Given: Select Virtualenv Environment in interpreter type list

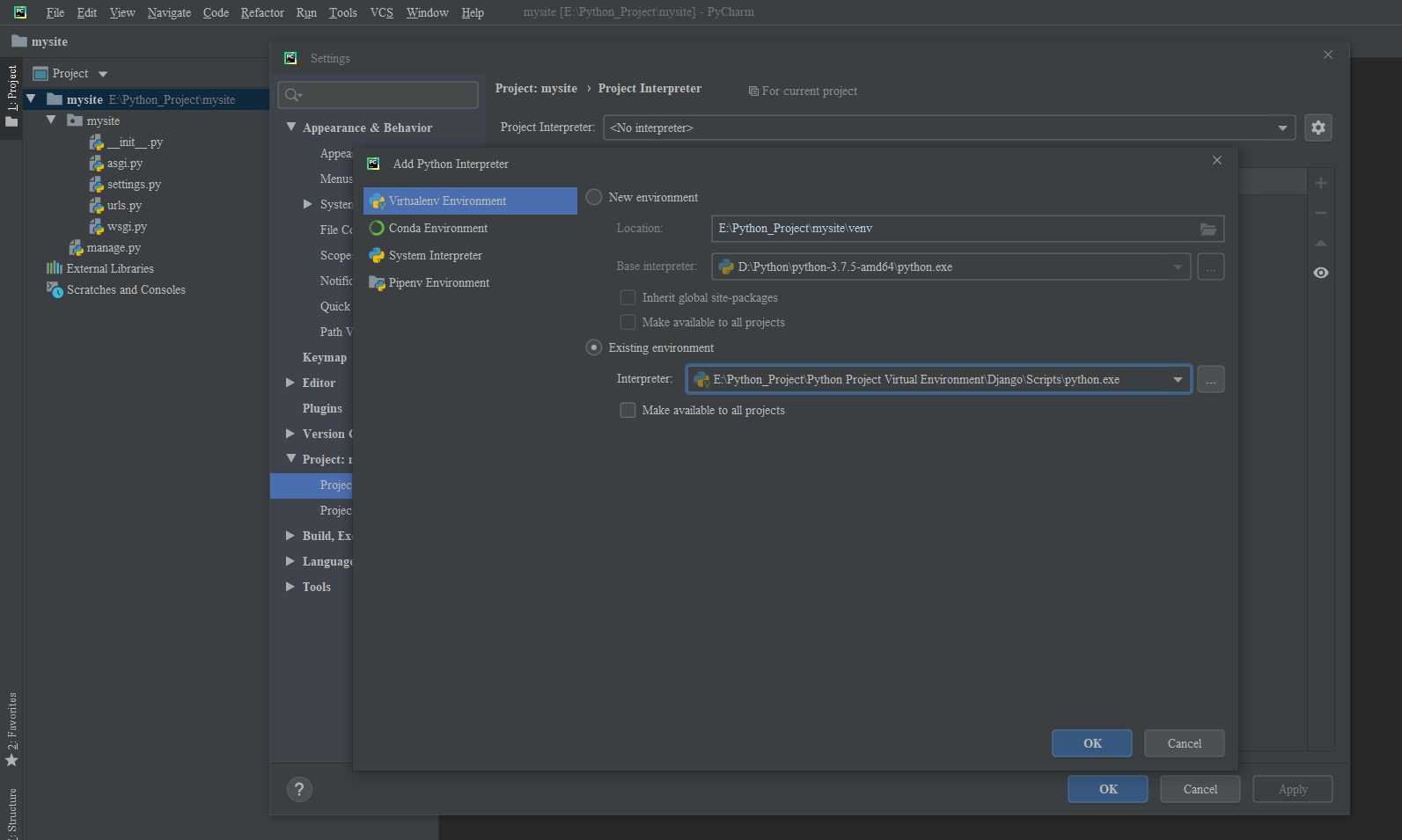Looking at the screenshot, I should (470, 201).
